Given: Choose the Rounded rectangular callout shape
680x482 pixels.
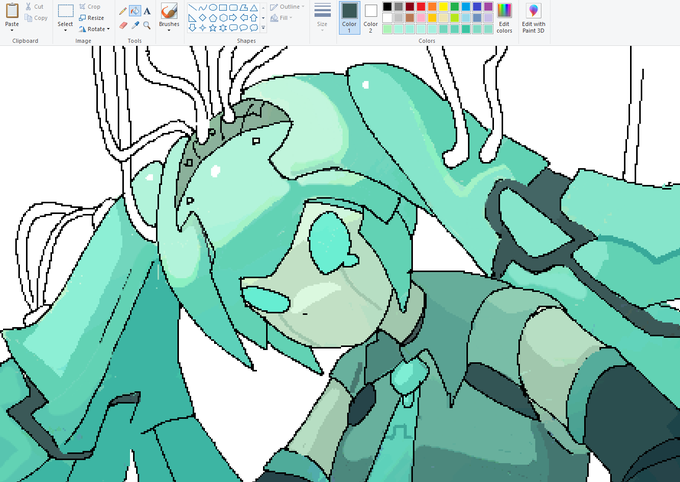Looking at the screenshot, I should [x=233, y=28].
